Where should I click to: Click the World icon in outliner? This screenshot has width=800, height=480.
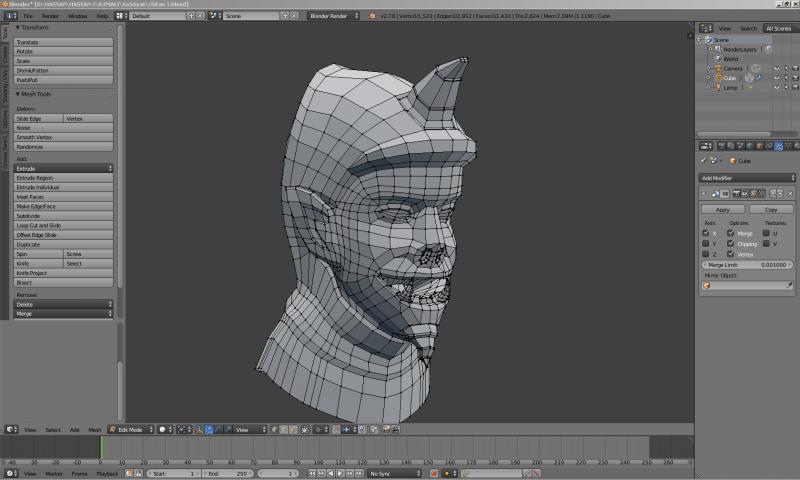(x=719, y=58)
